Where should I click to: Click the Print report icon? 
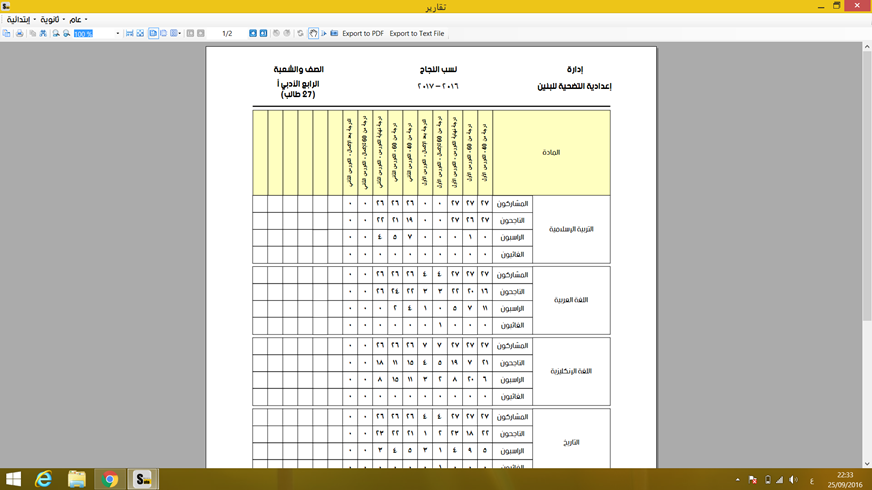pyautogui.click(x=19, y=34)
